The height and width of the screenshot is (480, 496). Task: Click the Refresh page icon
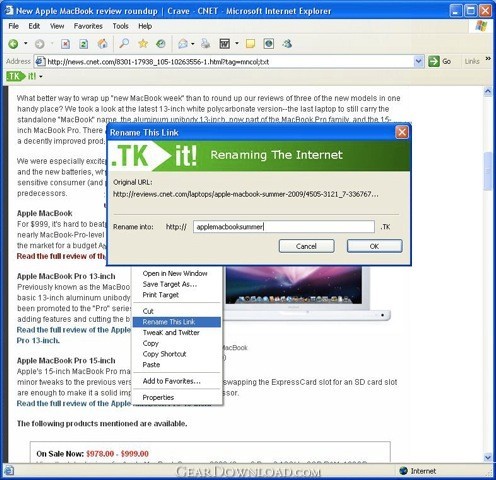(83, 44)
